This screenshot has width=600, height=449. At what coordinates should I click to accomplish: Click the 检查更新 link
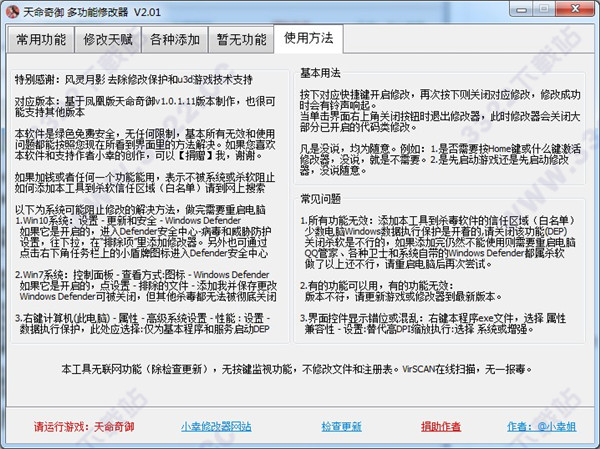click(x=341, y=426)
